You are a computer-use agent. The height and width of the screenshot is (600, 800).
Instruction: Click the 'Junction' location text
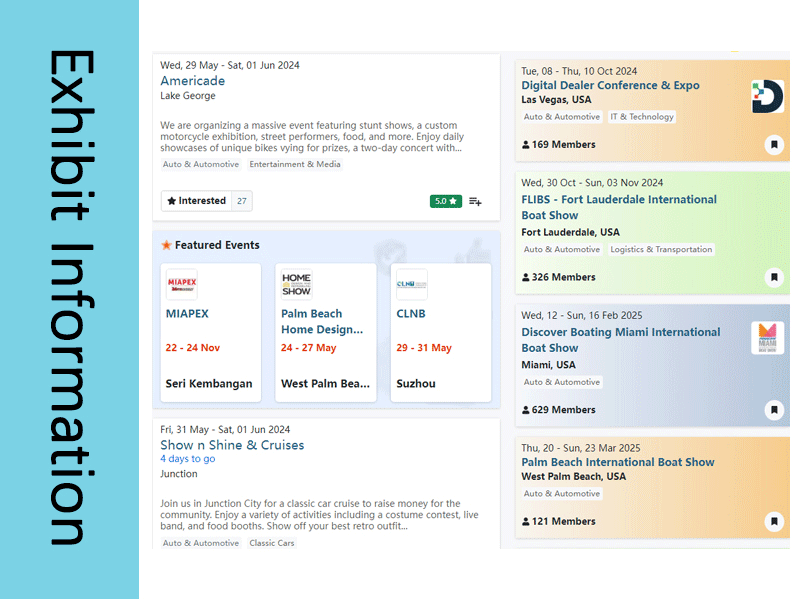point(179,474)
